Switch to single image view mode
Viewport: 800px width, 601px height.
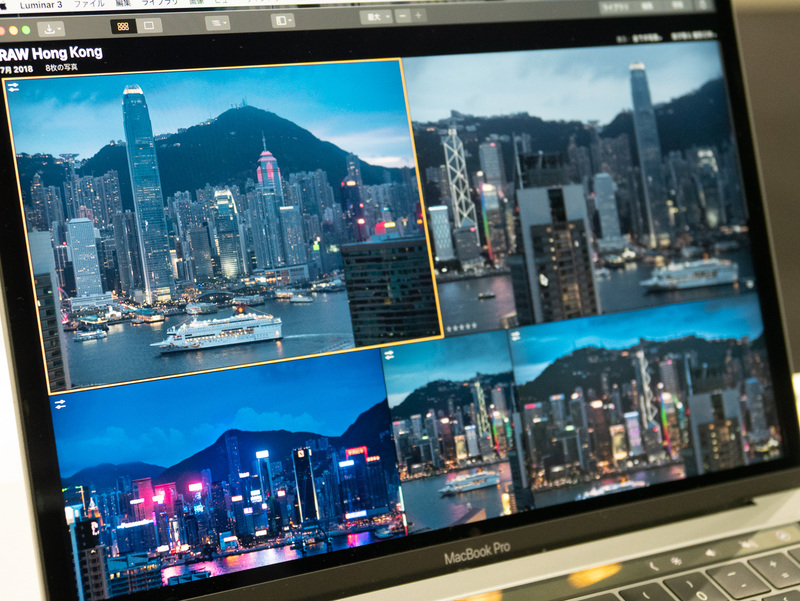pyautogui.click(x=149, y=26)
